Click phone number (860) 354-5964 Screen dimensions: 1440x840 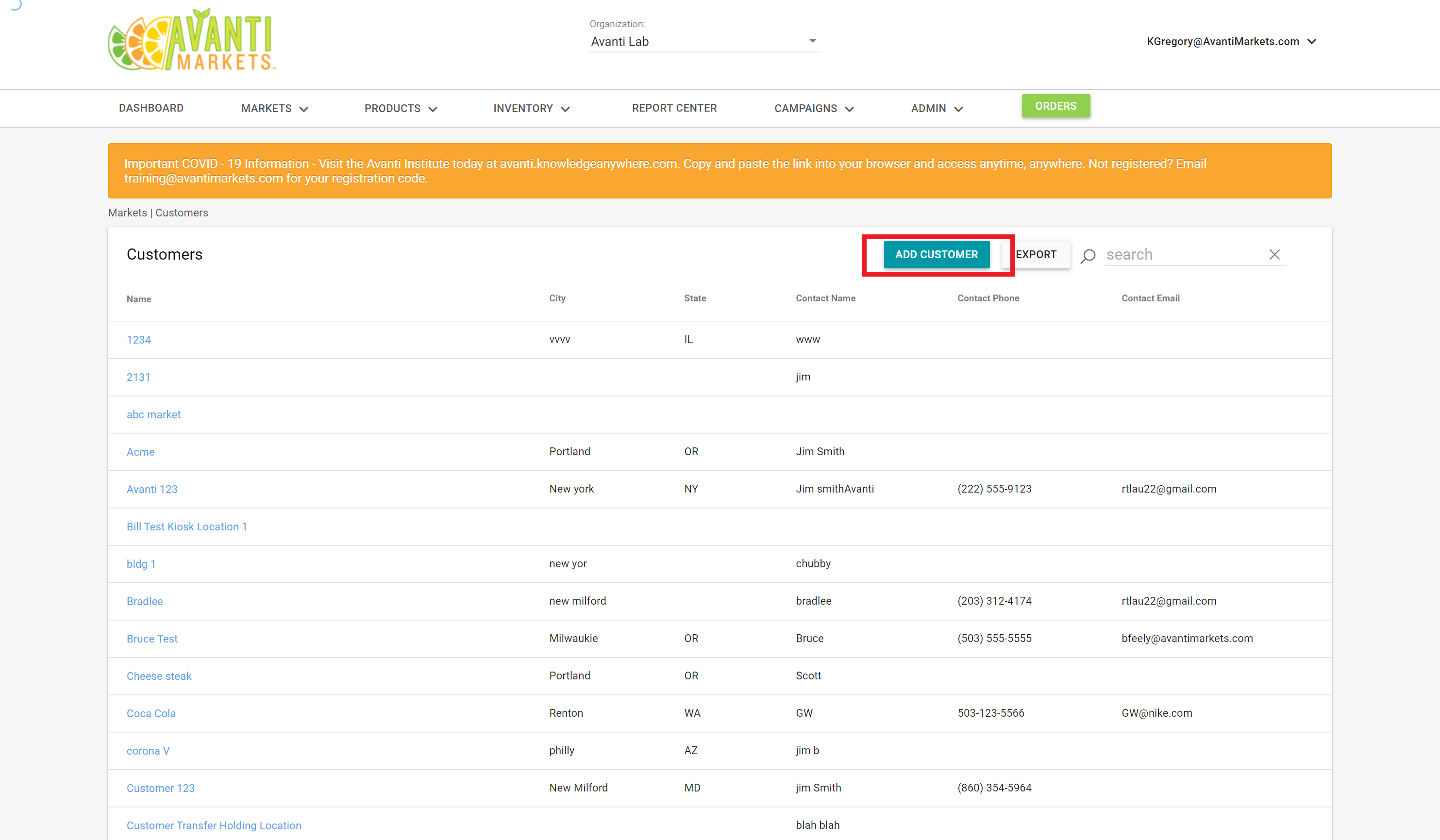[x=994, y=788]
